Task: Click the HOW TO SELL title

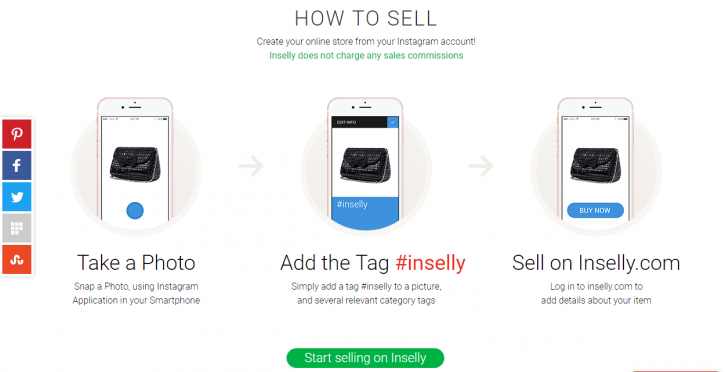Action: click(366, 18)
